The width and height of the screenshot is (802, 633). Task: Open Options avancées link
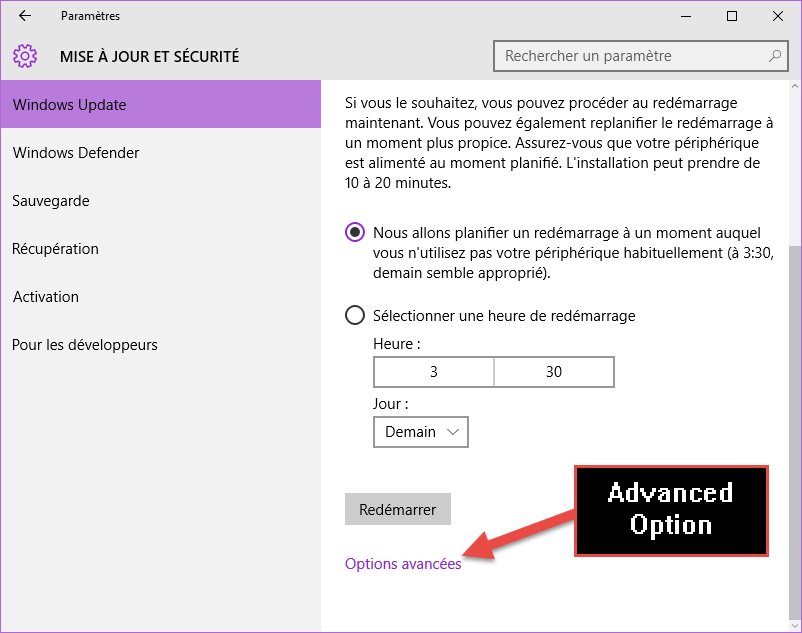(403, 563)
